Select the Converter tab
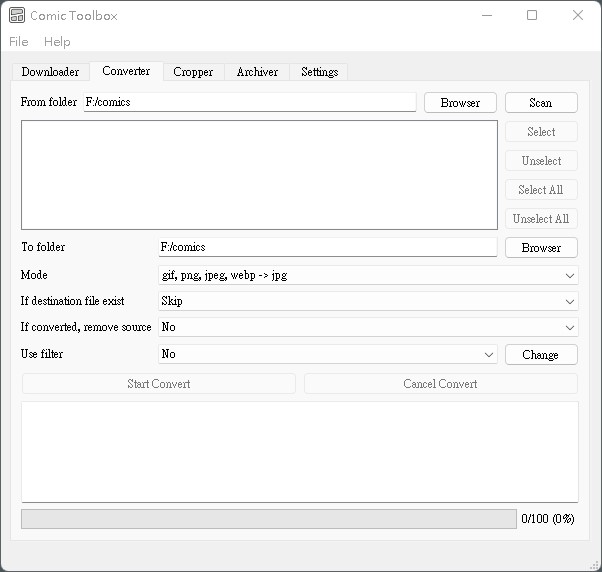The width and height of the screenshot is (602, 572). tap(126, 71)
